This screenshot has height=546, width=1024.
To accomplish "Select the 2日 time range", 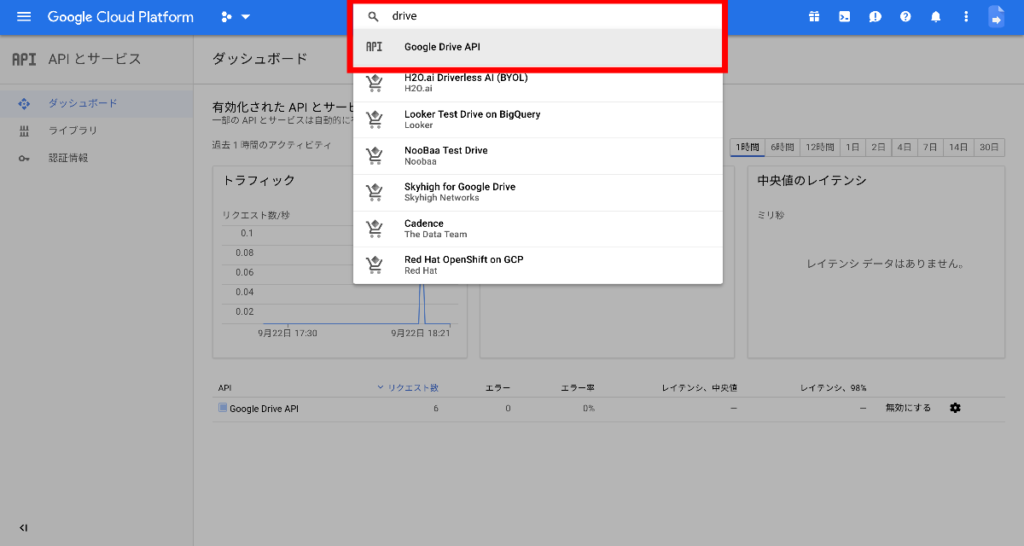I will click(878, 148).
